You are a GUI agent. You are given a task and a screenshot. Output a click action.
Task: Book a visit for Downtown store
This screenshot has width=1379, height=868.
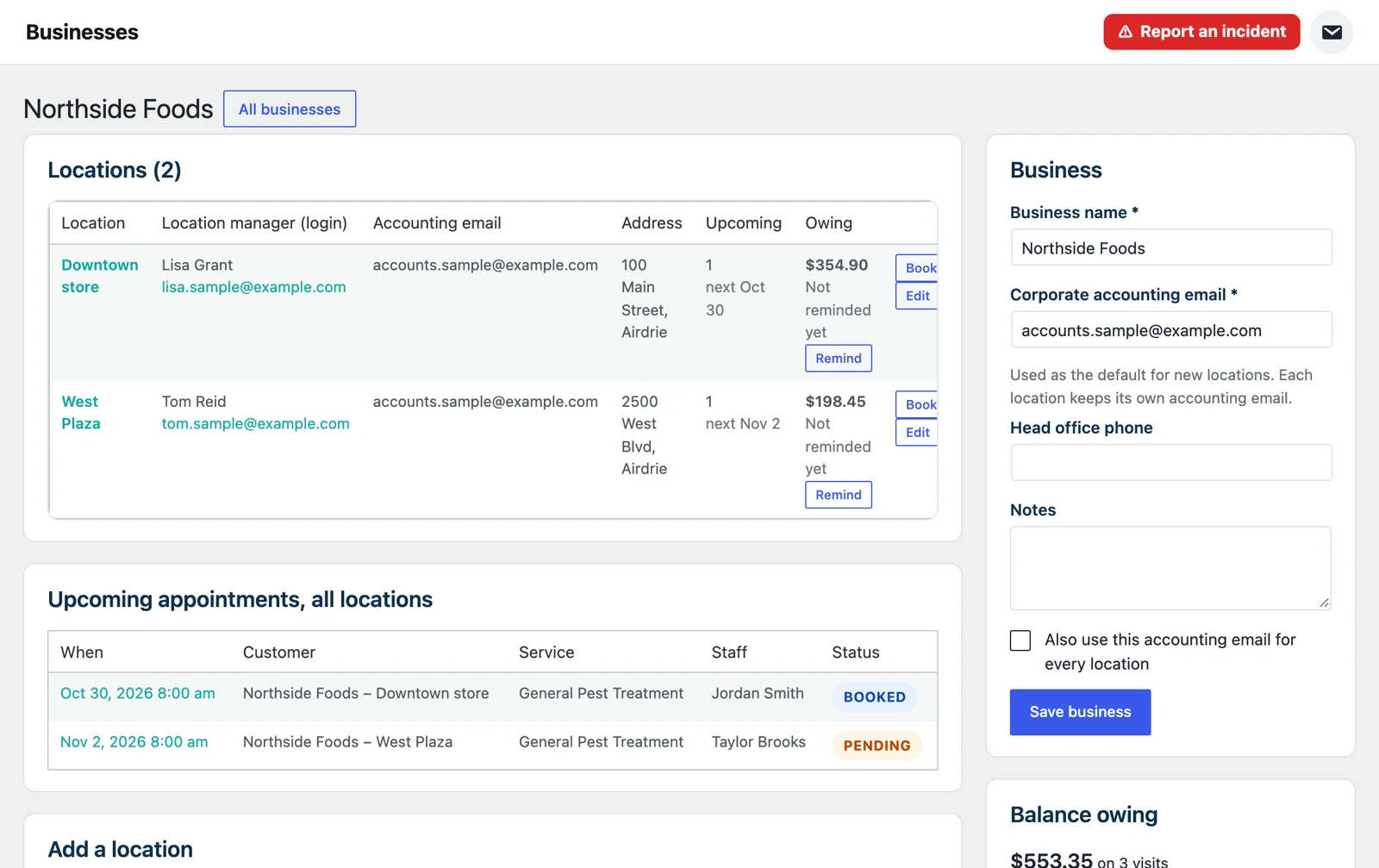pyautogui.click(x=917, y=268)
